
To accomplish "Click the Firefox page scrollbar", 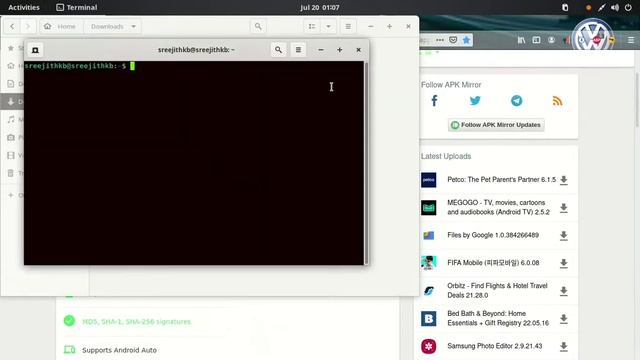I will [637, 100].
